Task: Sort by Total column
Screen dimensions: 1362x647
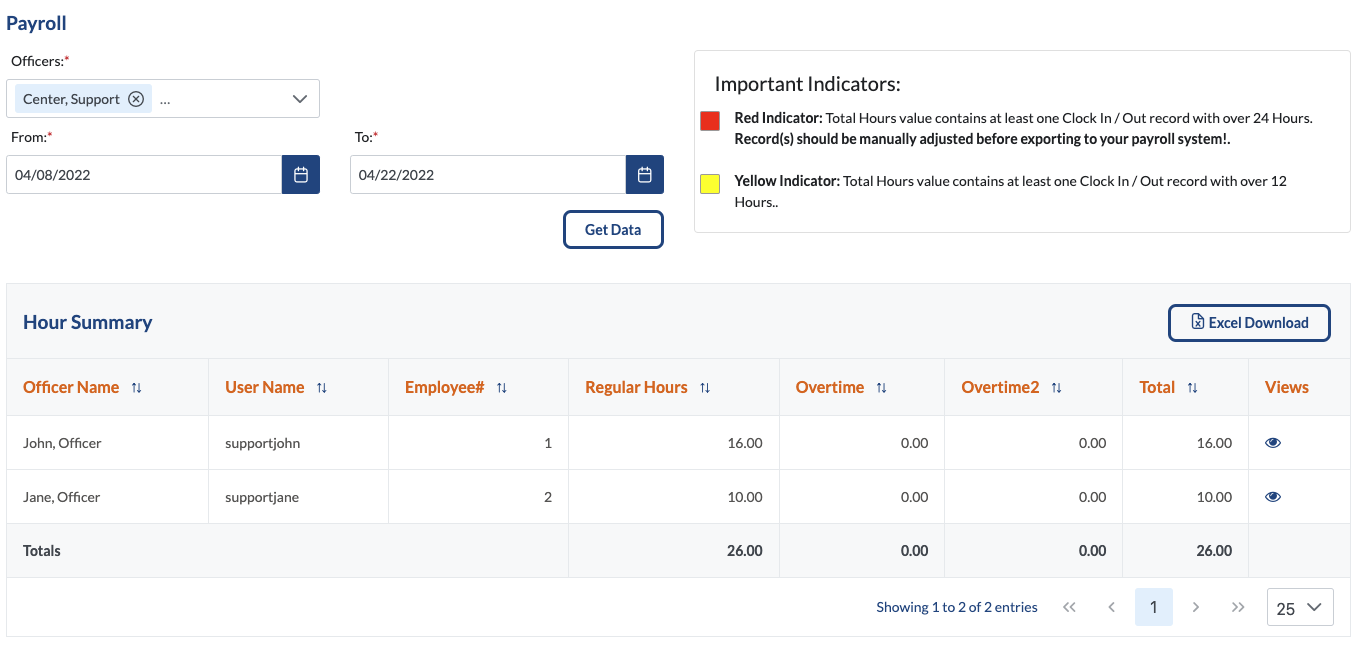Action: coord(1192,388)
